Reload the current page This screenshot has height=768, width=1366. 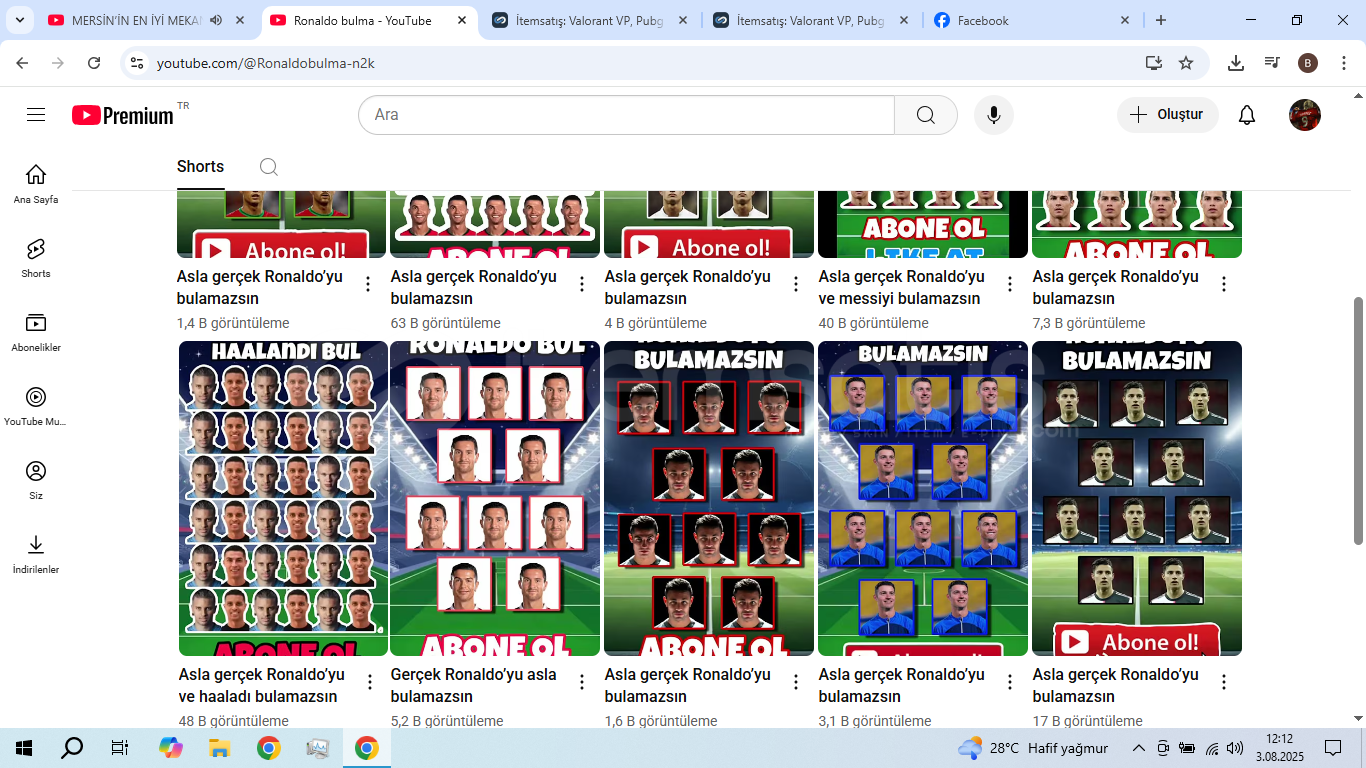pos(94,63)
